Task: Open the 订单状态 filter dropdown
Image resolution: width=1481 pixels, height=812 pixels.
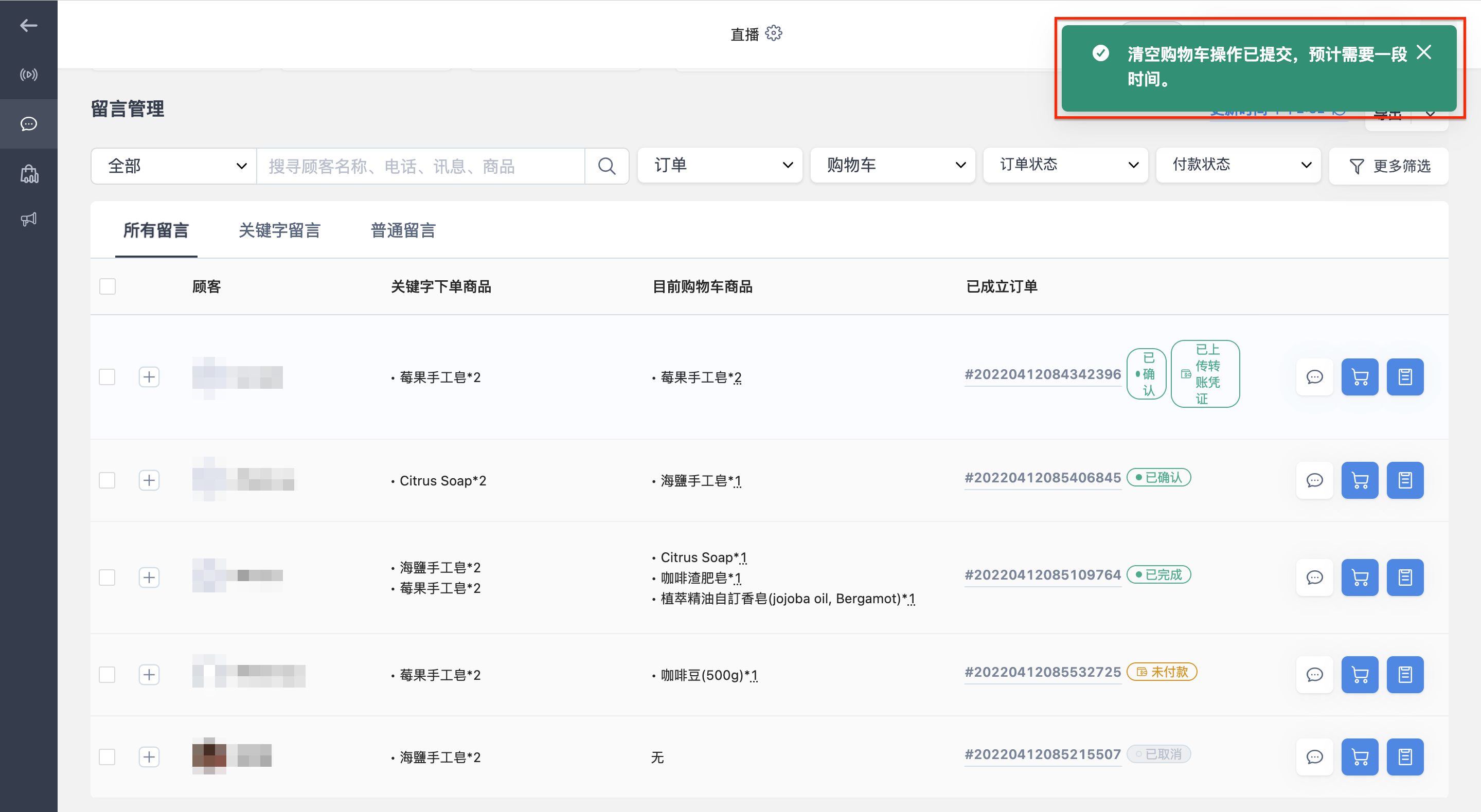Action: point(1065,166)
